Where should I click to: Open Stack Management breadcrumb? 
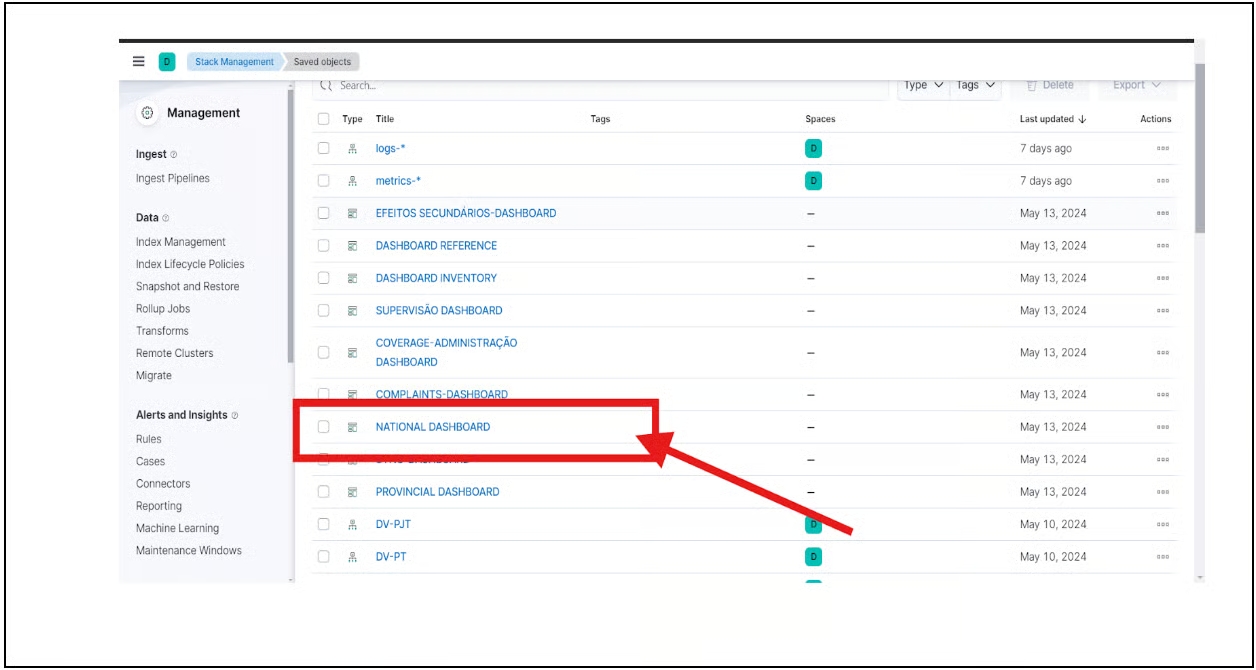point(234,62)
